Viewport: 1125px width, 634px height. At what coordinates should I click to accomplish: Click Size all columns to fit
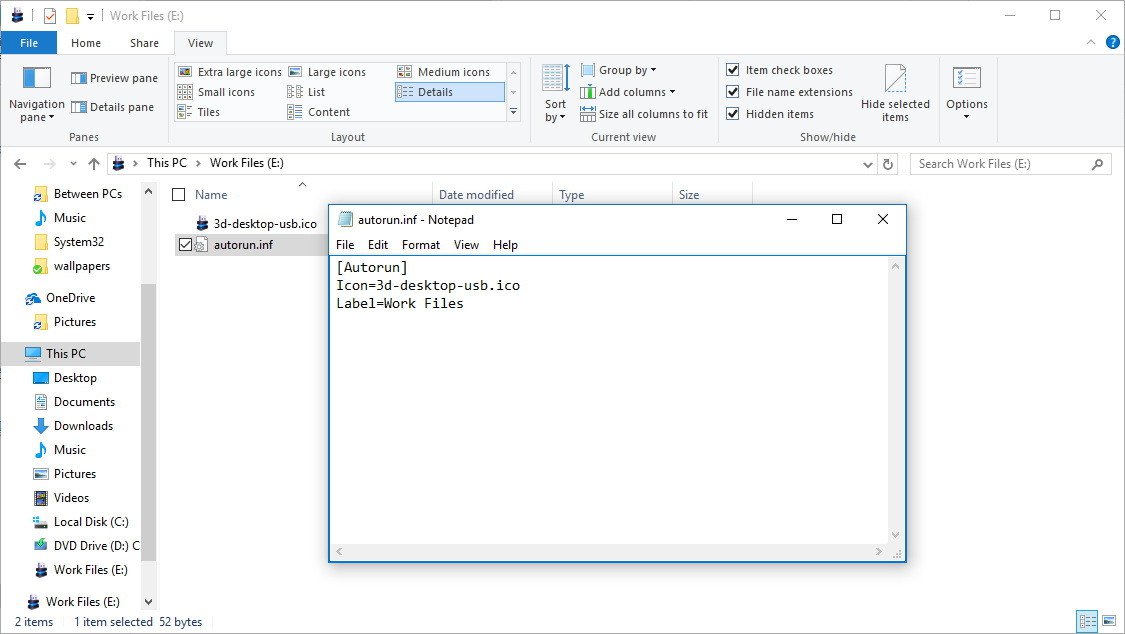tap(644, 113)
